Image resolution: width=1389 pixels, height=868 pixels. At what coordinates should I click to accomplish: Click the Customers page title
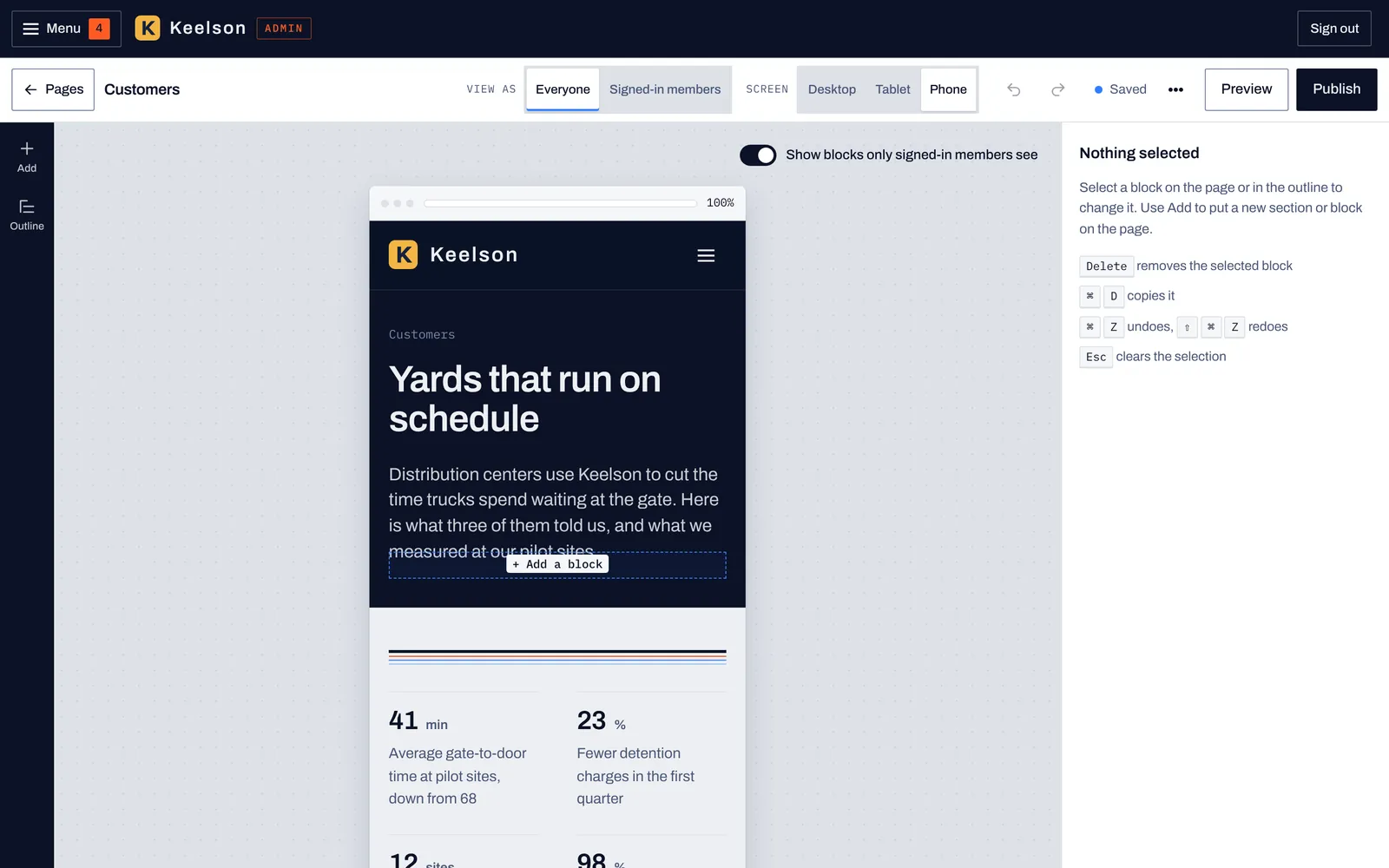142,89
